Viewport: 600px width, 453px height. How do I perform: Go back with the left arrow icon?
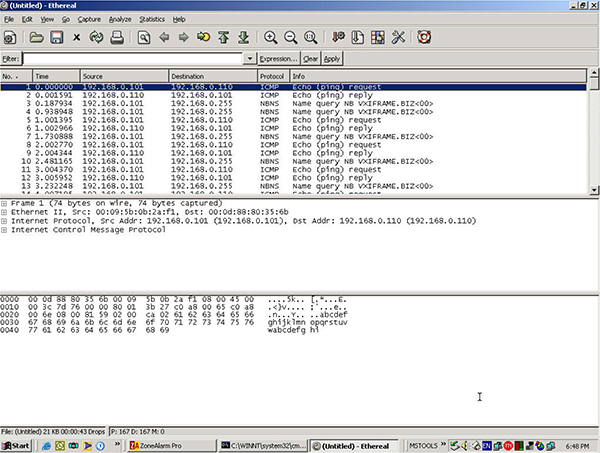164,37
